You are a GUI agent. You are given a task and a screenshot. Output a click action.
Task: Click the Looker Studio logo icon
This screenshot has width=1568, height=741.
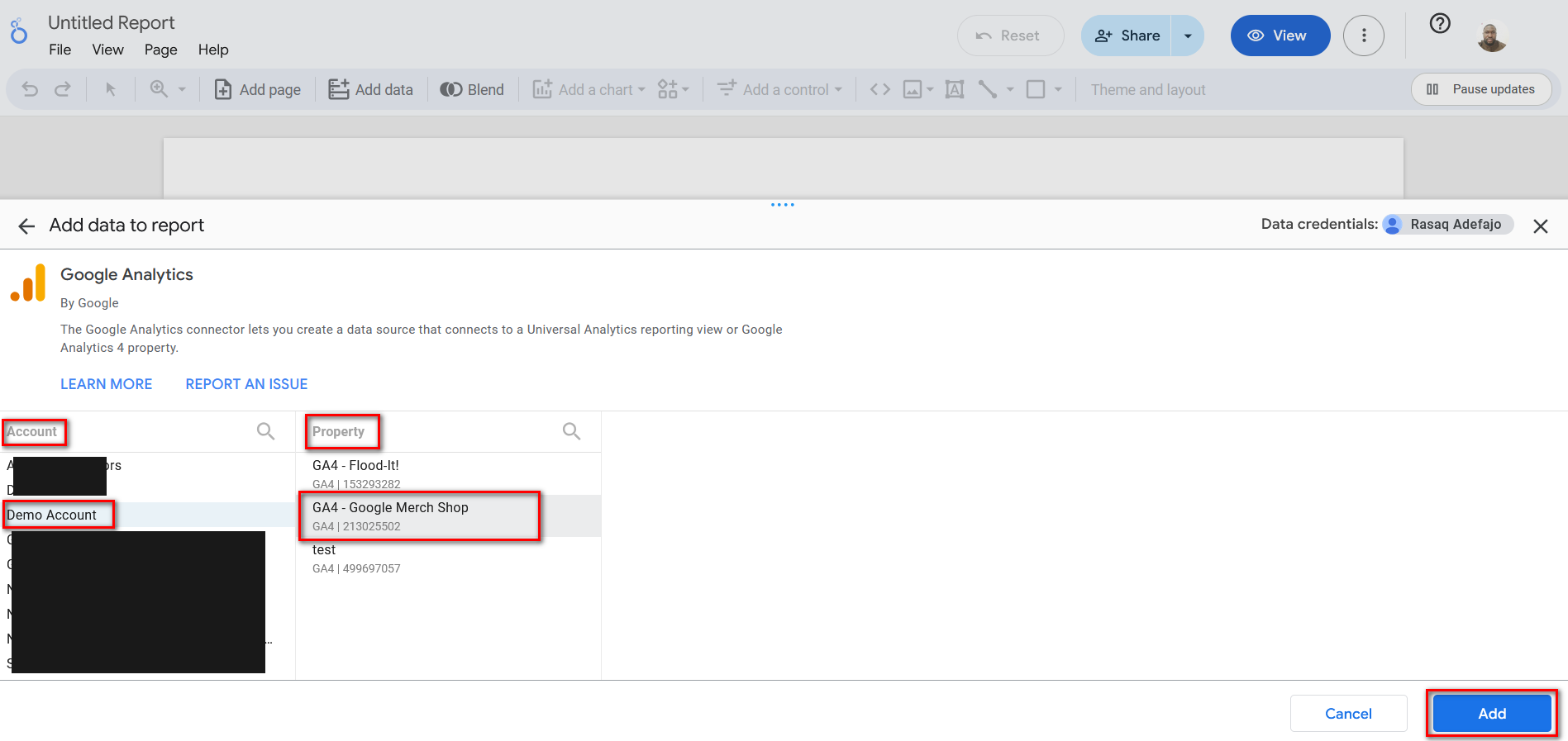pyautogui.click(x=18, y=31)
